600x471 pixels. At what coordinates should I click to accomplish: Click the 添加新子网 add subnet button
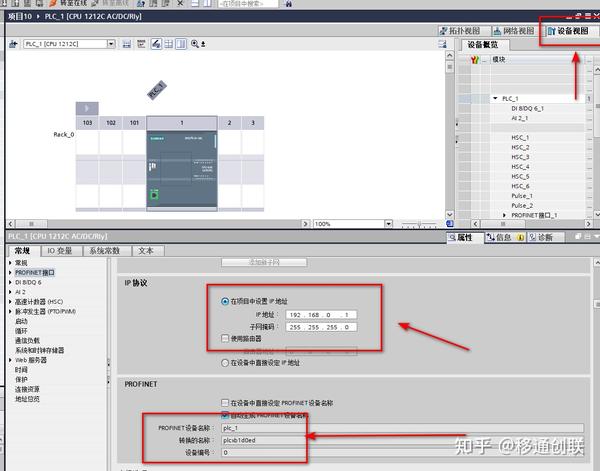pyautogui.click(x=264, y=262)
